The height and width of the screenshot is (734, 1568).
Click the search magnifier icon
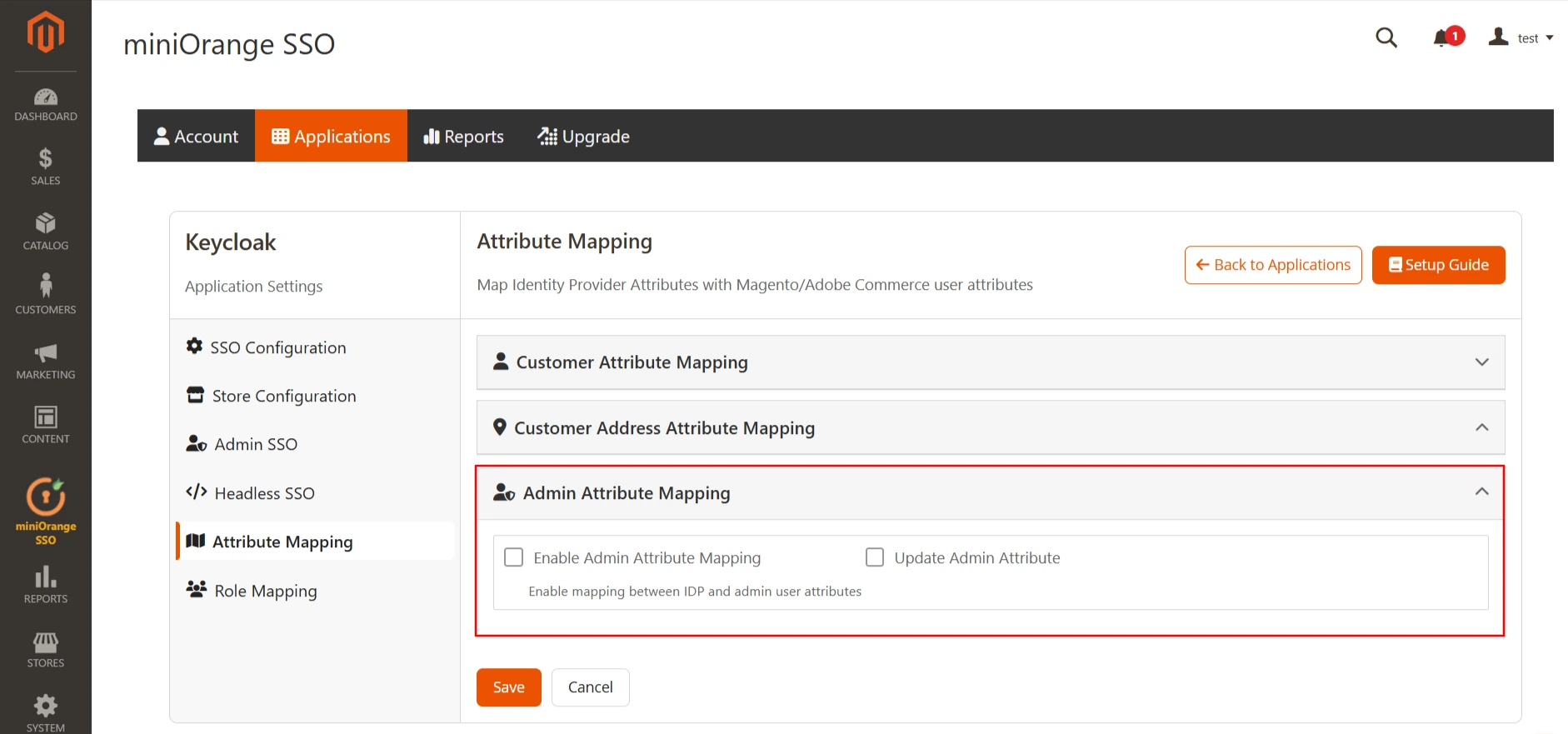click(1386, 37)
